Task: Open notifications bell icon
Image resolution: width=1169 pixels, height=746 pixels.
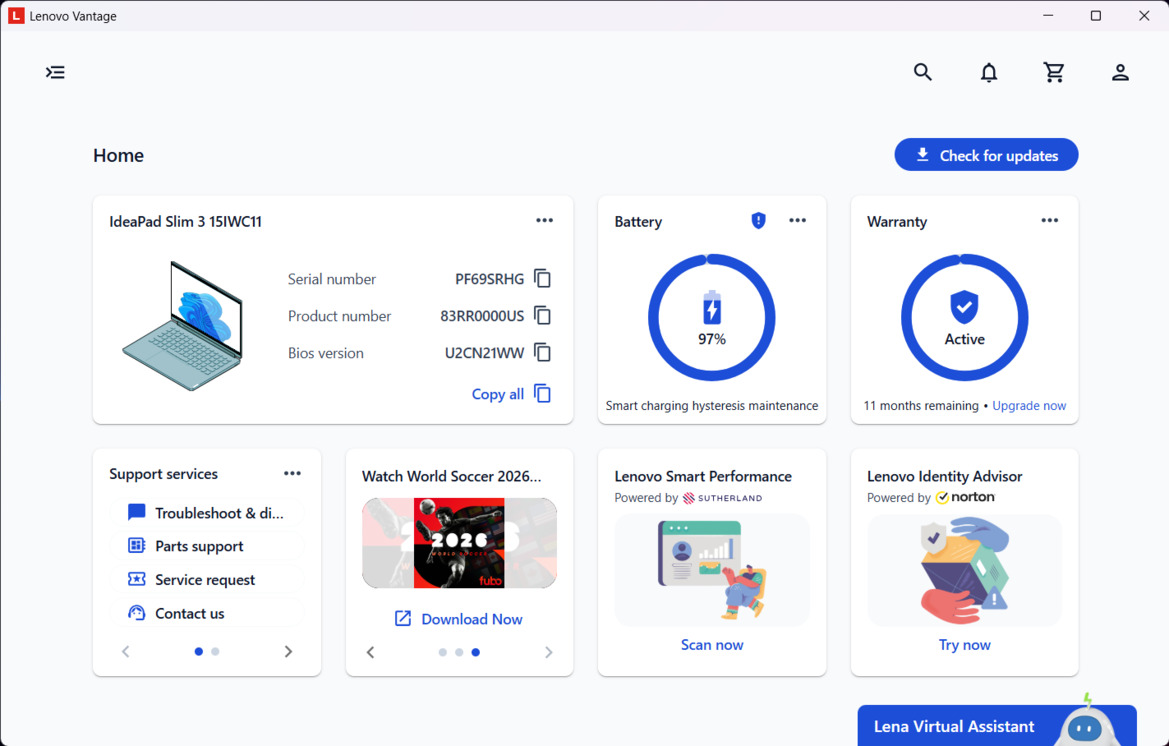Action: click(x=989, y=72)
